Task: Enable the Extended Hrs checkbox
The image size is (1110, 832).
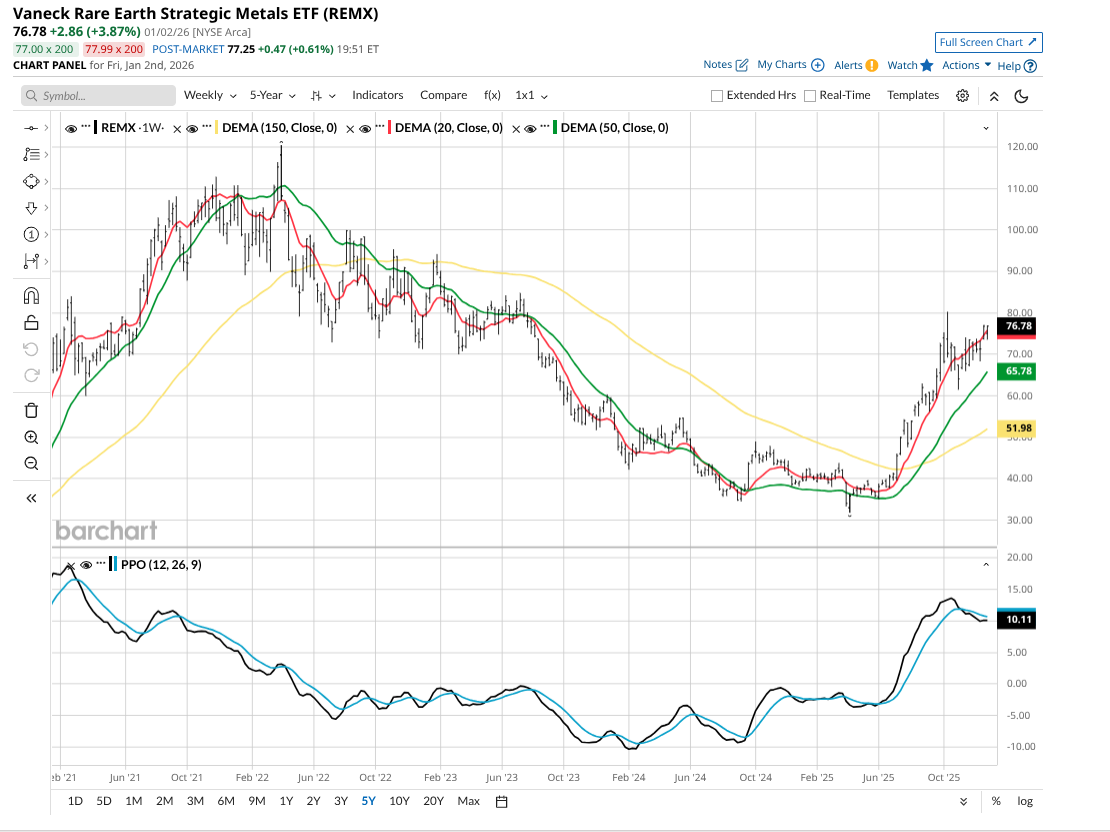Action: click(717, 96)
